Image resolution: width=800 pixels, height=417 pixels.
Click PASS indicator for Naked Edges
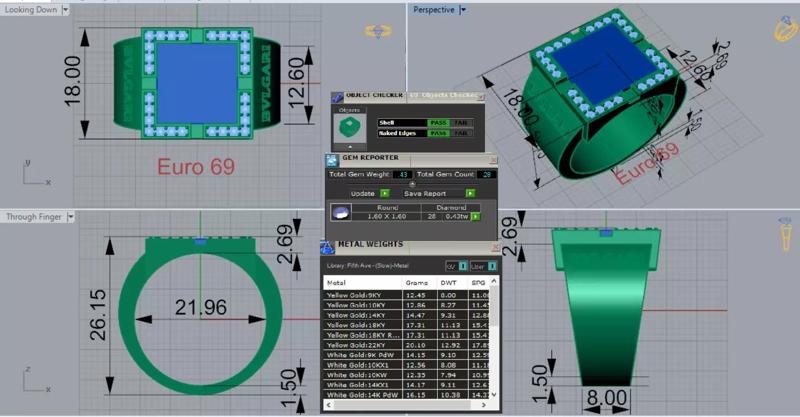(x=438, y=133)
